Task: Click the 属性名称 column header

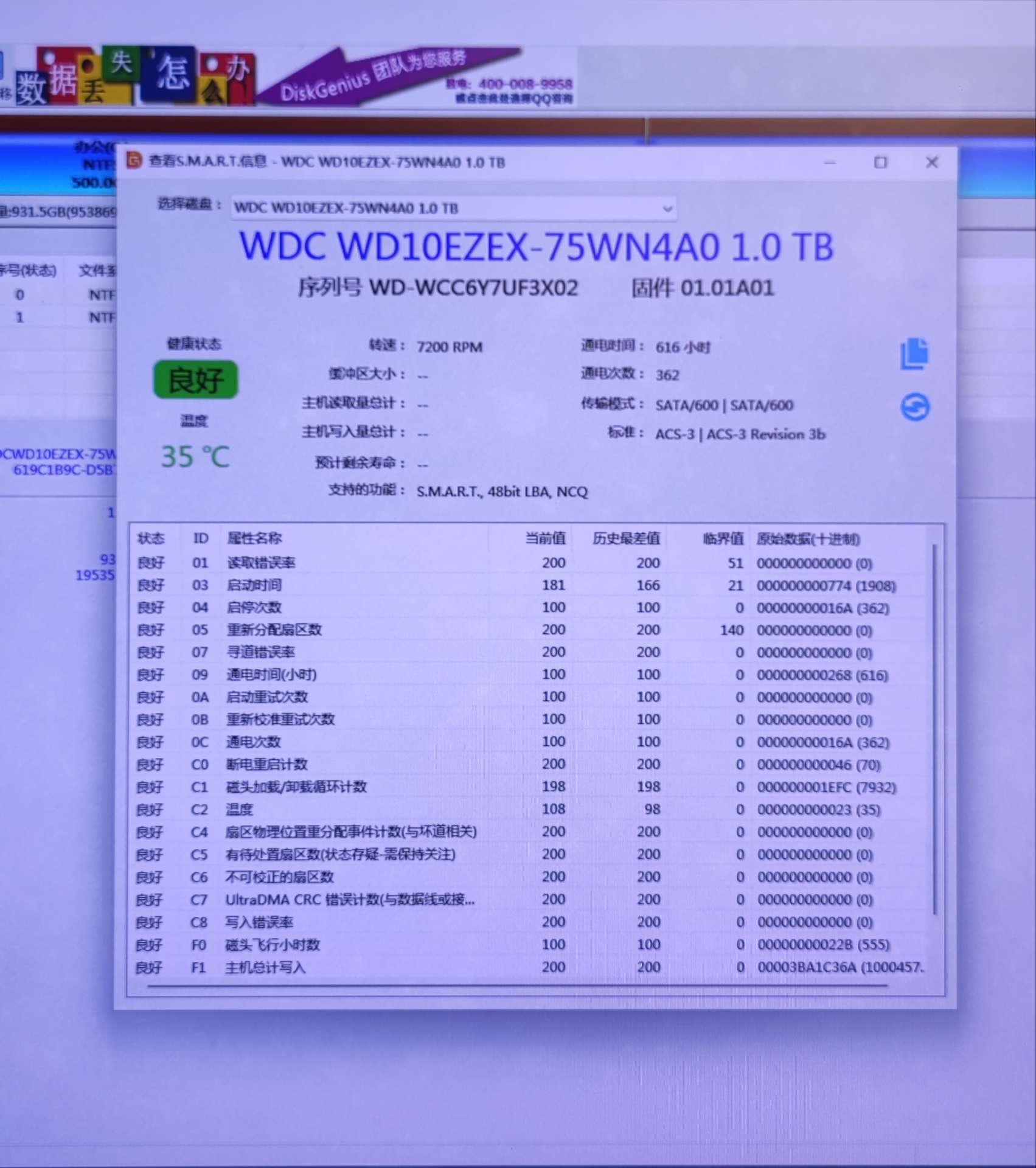Action: 254,538
